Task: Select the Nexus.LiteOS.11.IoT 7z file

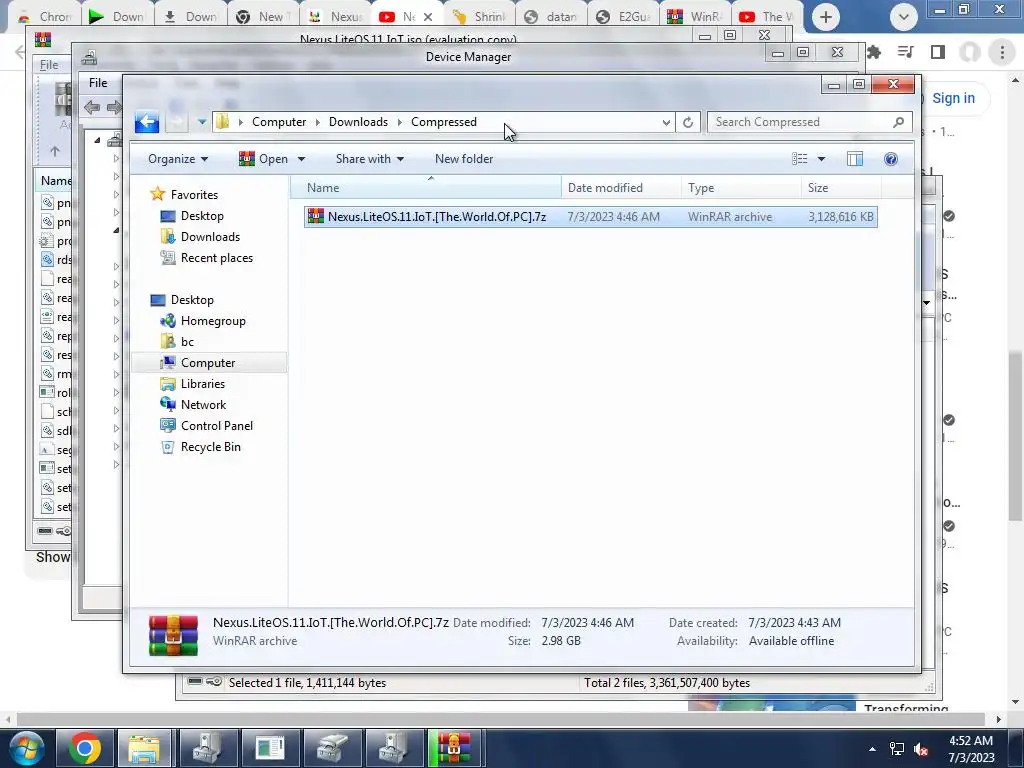Action: (x=590, y=217)
